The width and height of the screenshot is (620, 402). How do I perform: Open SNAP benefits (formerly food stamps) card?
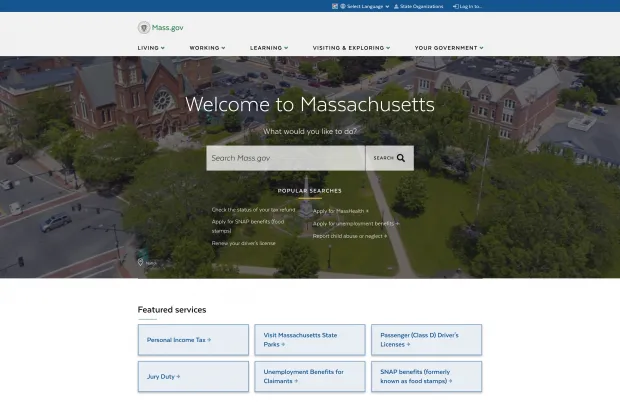(x=426, y=377)
